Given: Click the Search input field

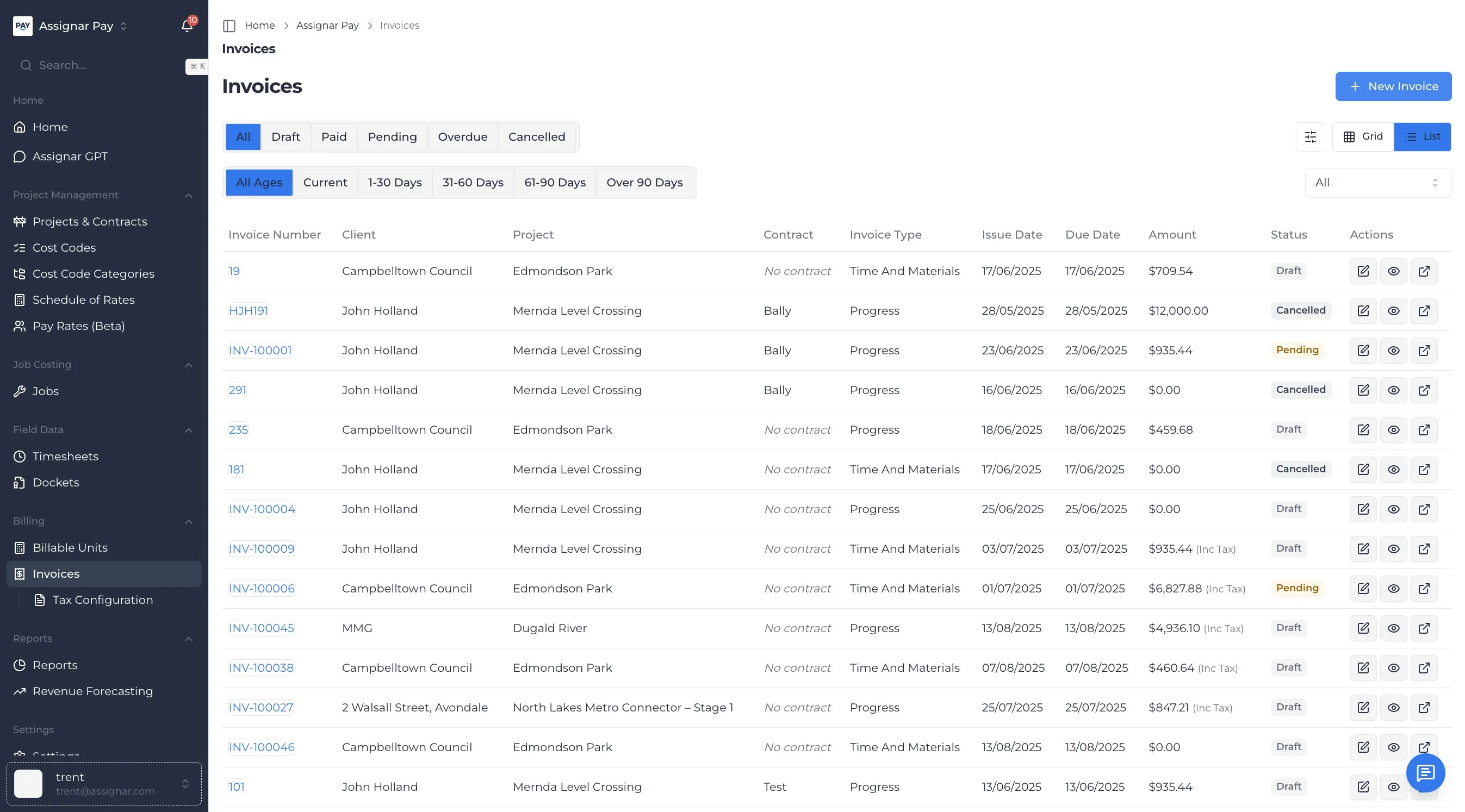Looking at the screenshot, I should tap(102, 65).
